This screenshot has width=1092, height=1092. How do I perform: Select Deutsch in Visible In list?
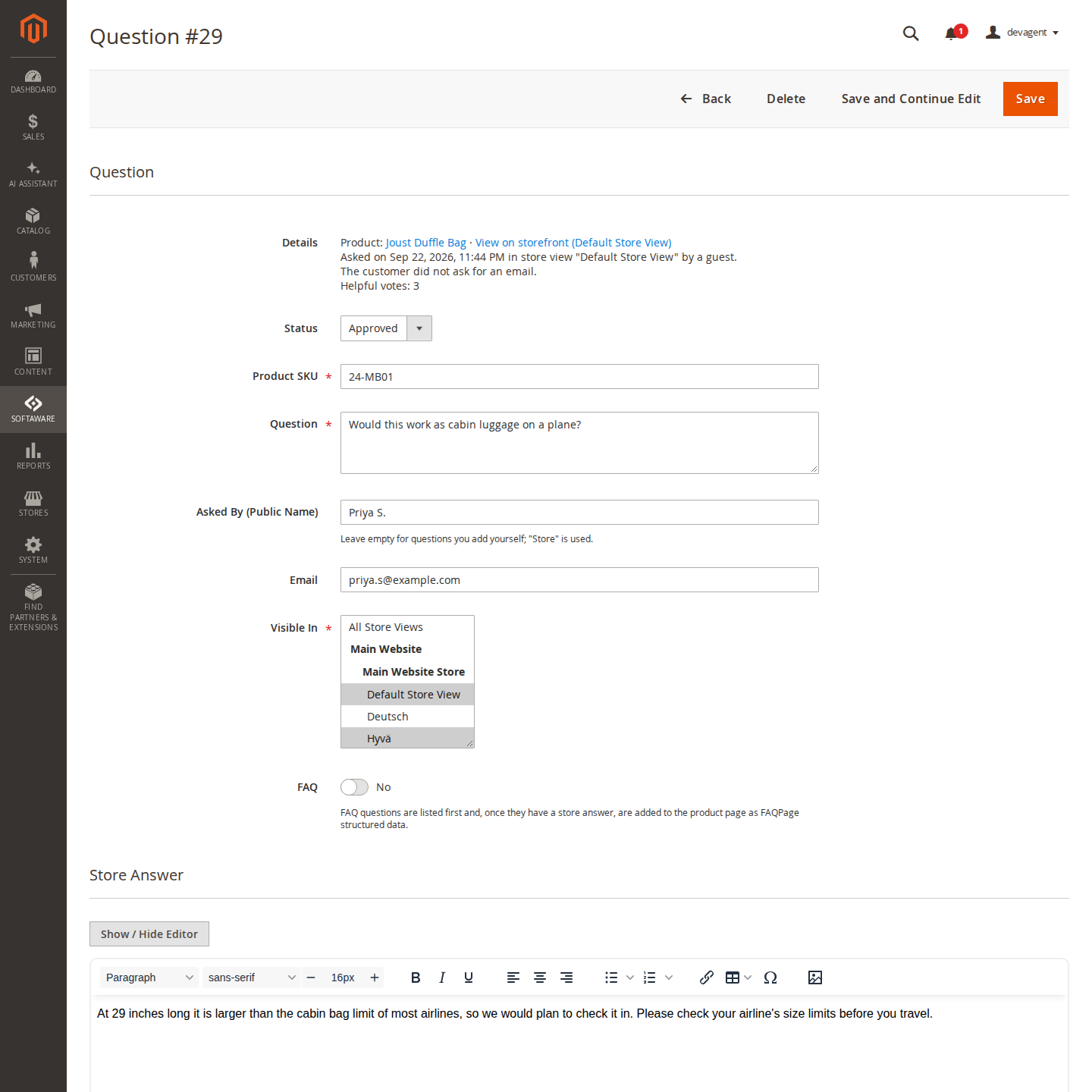[x=407, y=717]
